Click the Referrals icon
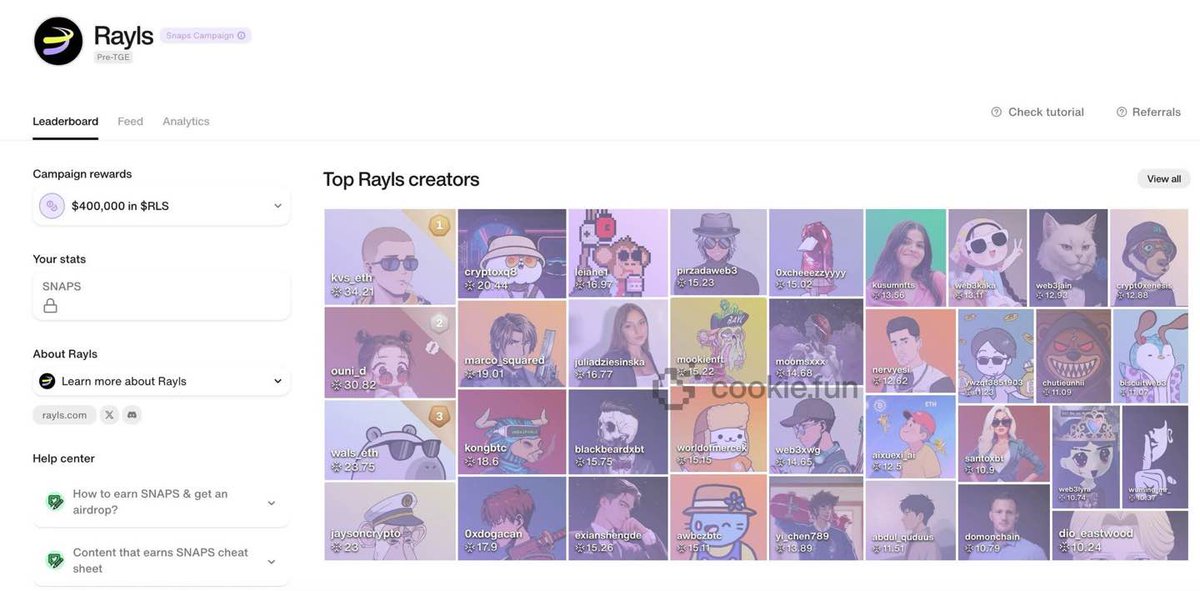 (x=1121, y=112)
